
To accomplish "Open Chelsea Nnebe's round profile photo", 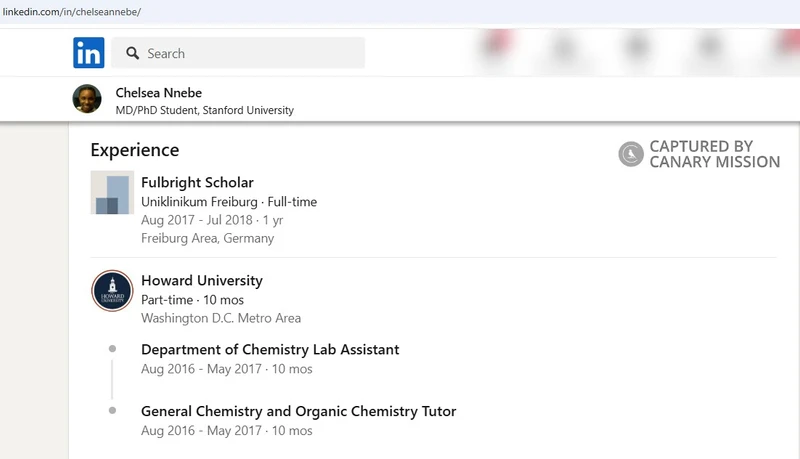I will coord(87,98).
